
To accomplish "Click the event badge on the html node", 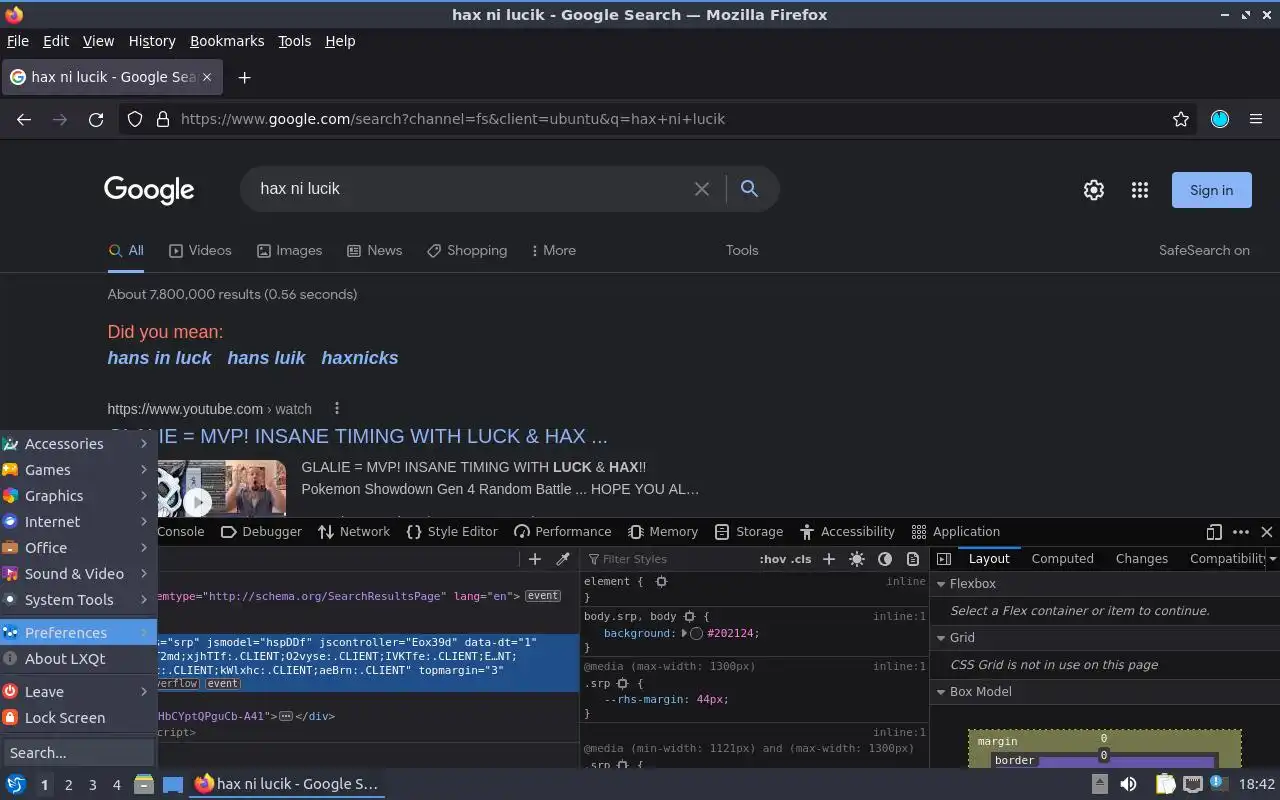I will point(543,596).
